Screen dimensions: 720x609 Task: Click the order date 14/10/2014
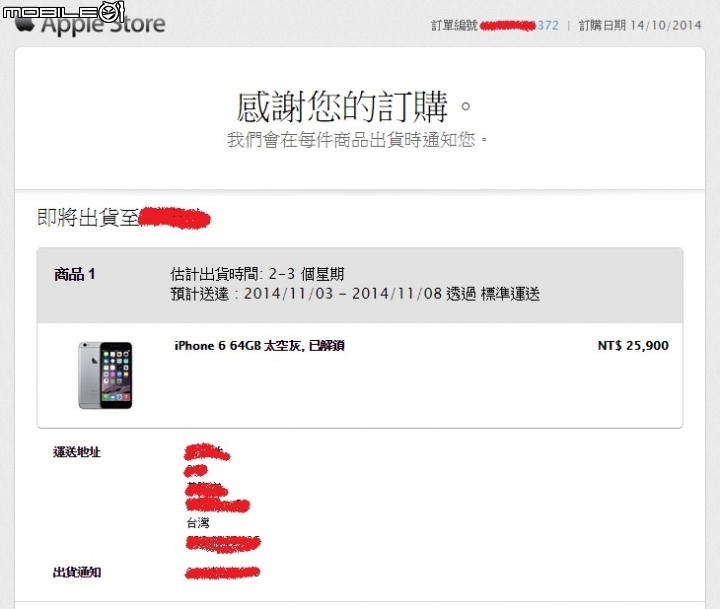pyautogui.click(x=666, y=25)
